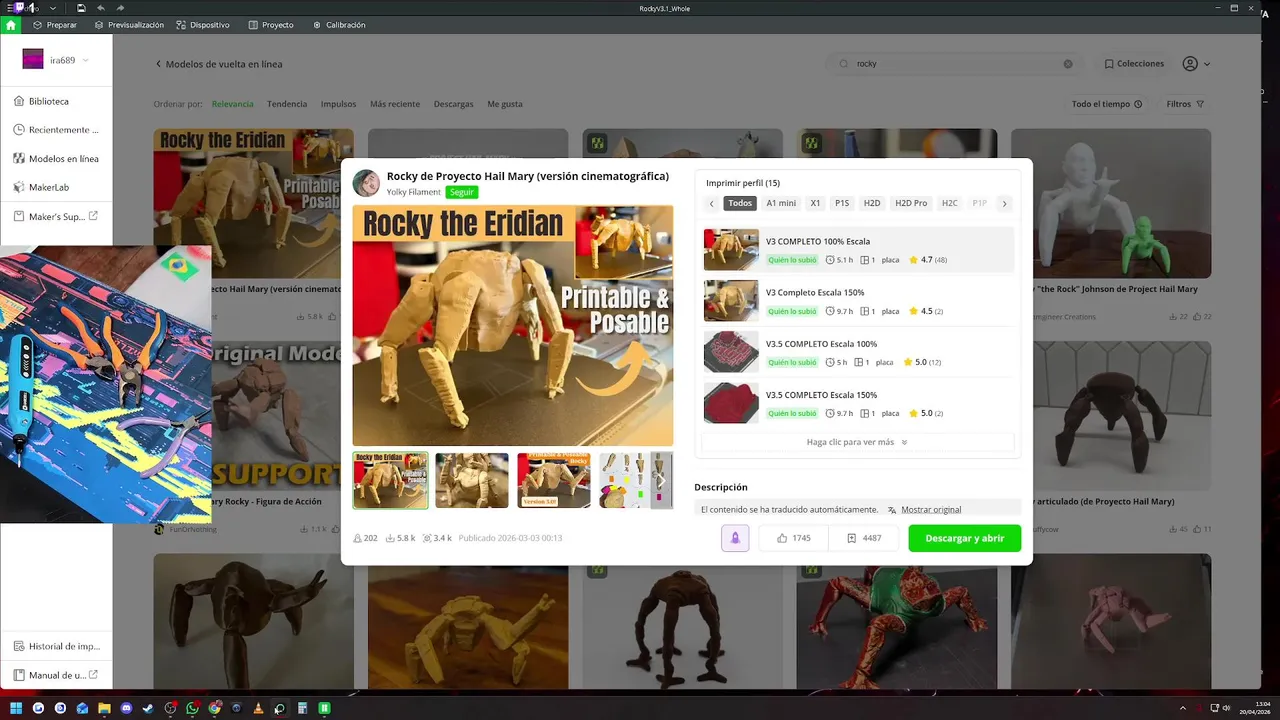This screenshot has height=720, width=1280.
Task: Open the user profile dropdown at top right
Action: click(1196, 64)
